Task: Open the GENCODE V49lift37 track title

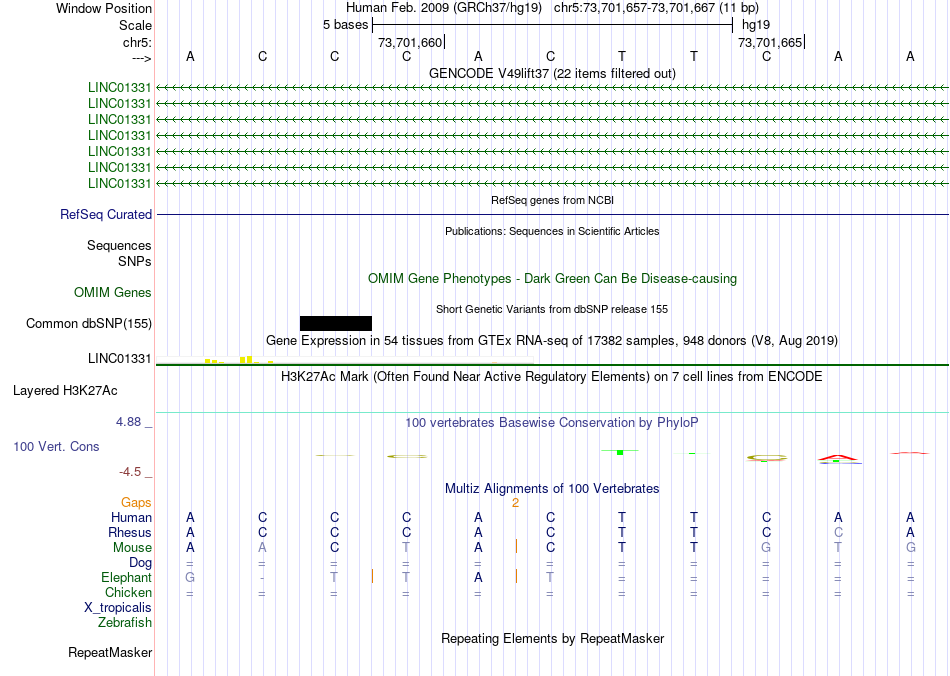Action: point(552,73)
